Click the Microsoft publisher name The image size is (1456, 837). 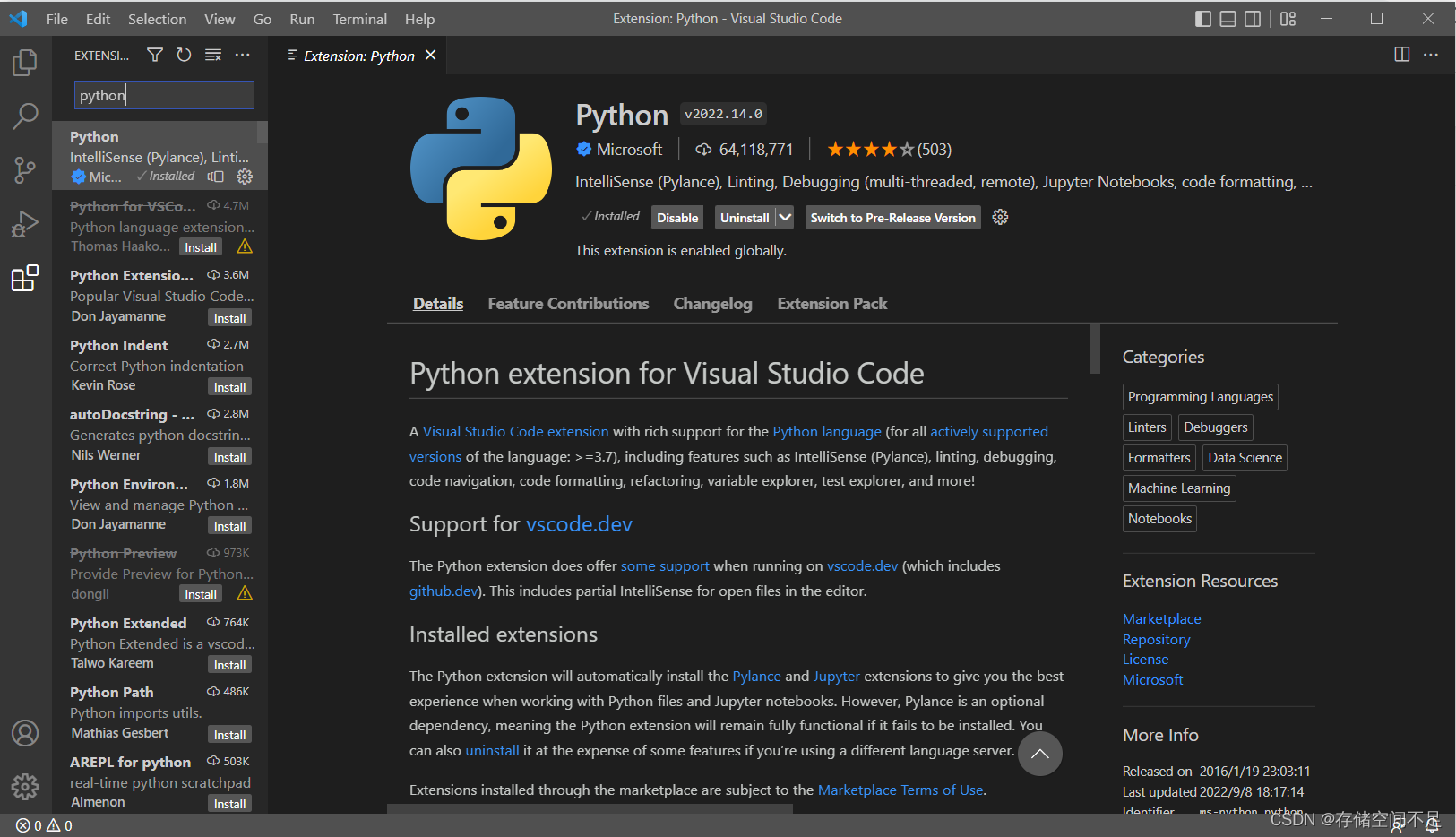tap(629, 150)
